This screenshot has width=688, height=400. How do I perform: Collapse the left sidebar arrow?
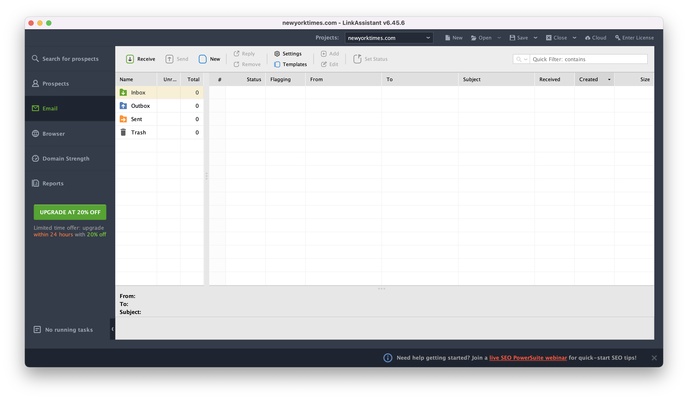pyautogui.click(x=112, y=329)
